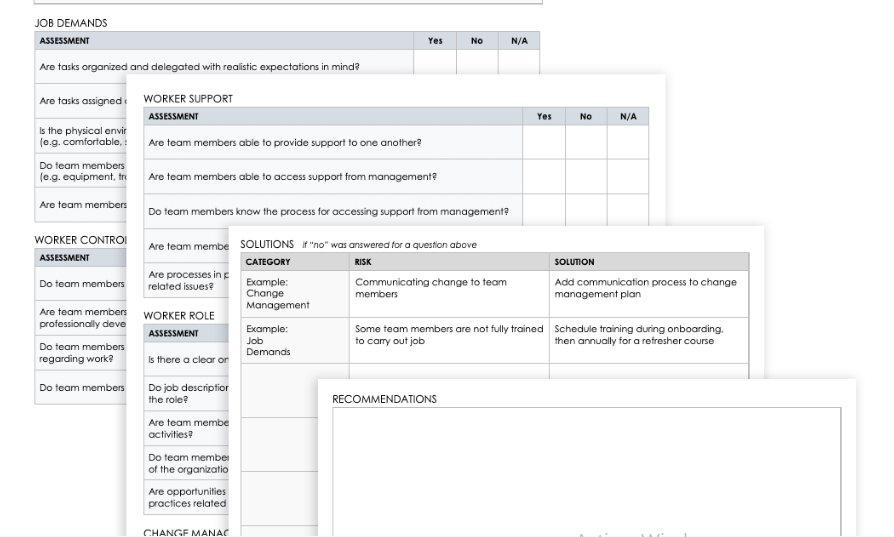Mark No for 'able to access support from management'

pos(586,177)
